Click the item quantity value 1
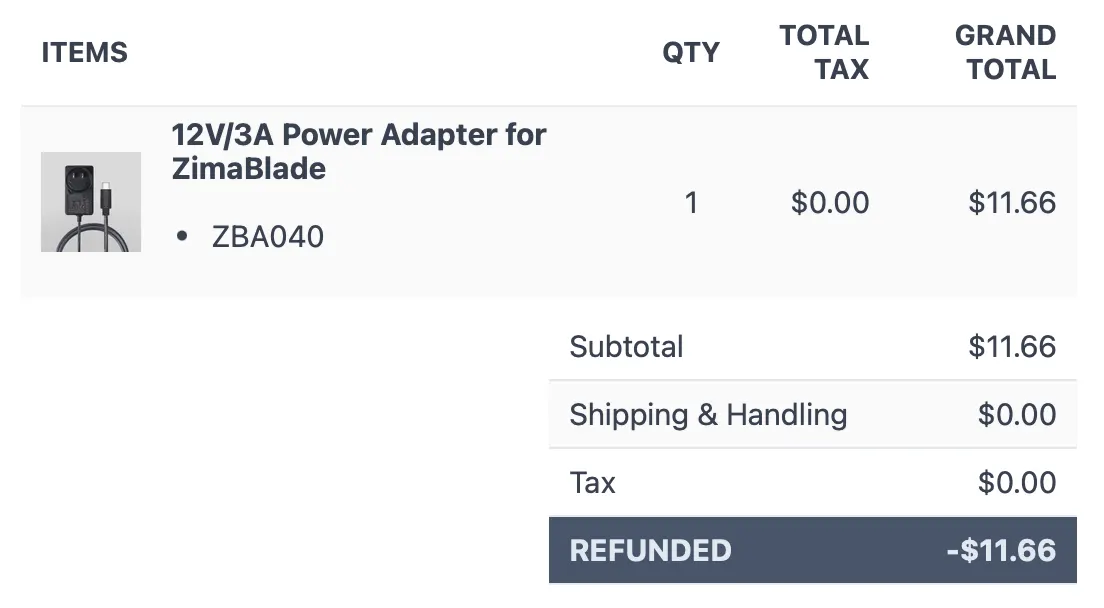This screenshot has height=608, width=1104. (691, 203)
